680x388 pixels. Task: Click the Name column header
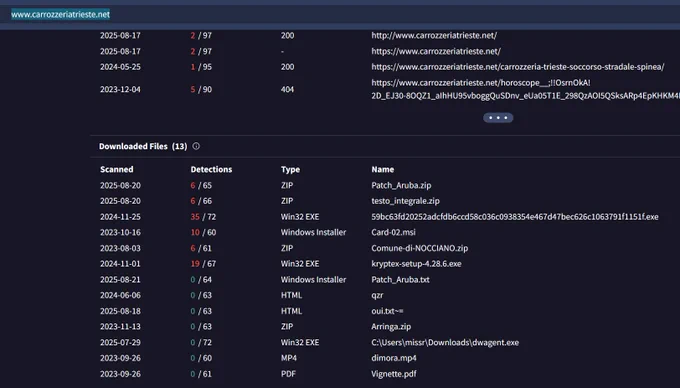pyautogui.click(x=382, y=170)
